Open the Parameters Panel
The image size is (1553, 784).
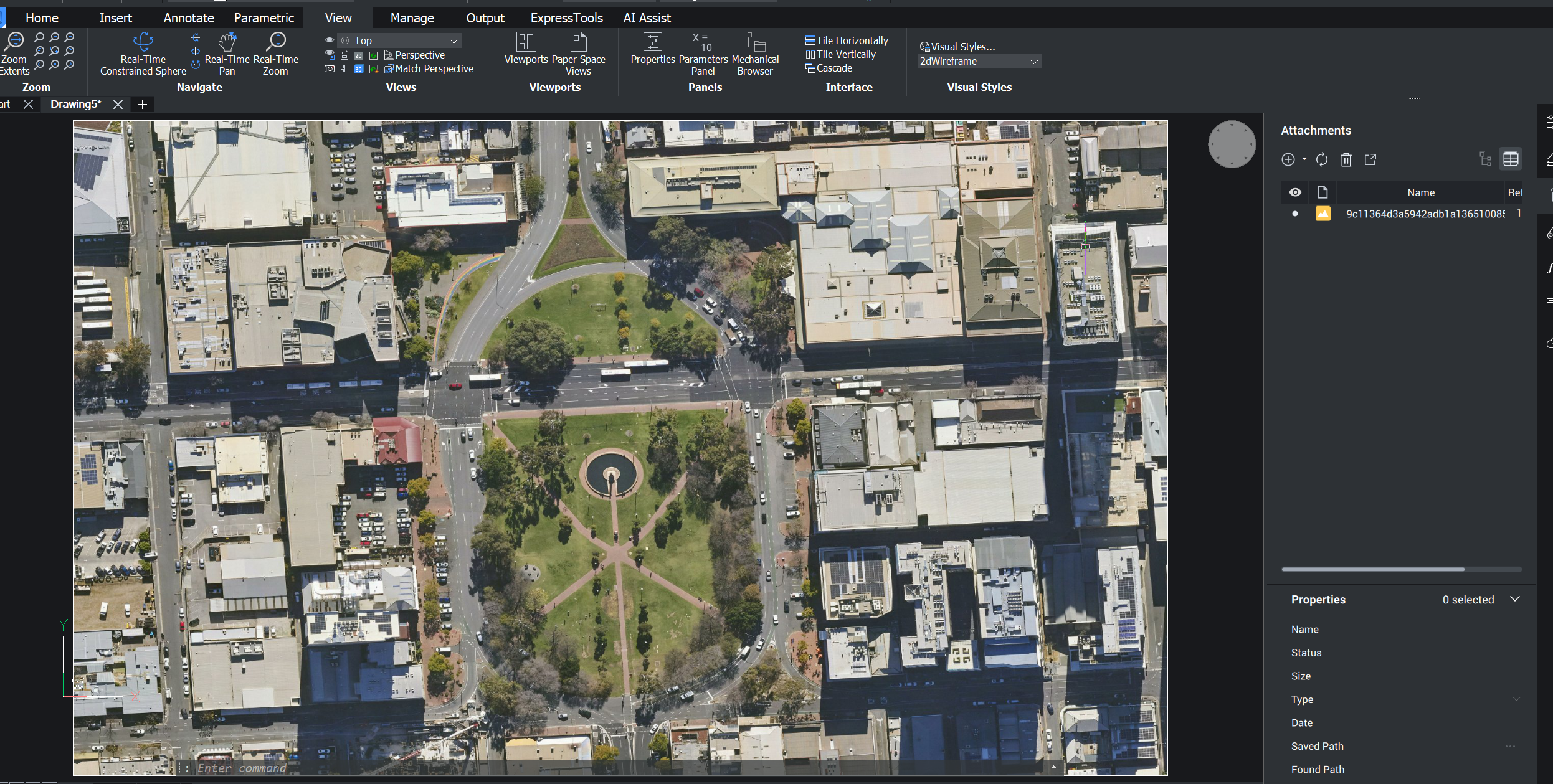(703, 54)
